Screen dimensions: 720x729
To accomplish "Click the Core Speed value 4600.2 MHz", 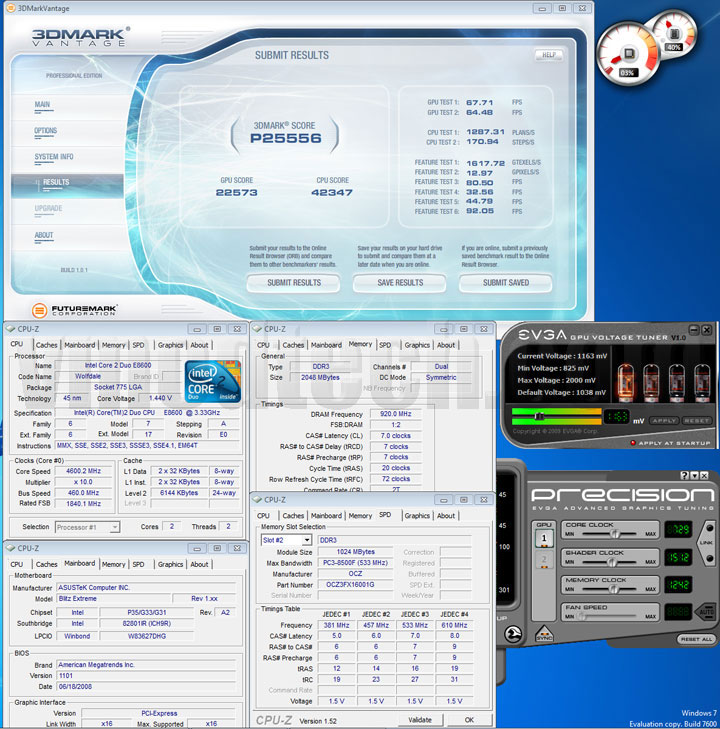I will tap(84, 471).
